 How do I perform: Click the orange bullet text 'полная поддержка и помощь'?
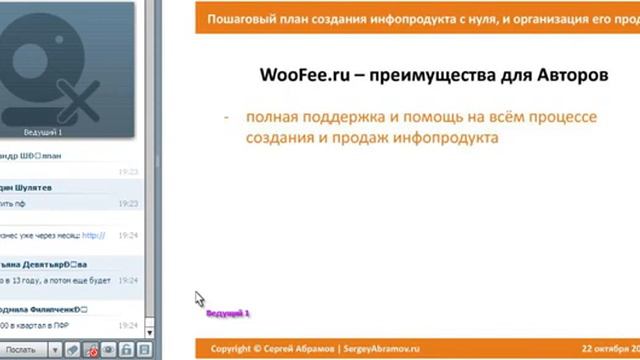pos(421,127)
